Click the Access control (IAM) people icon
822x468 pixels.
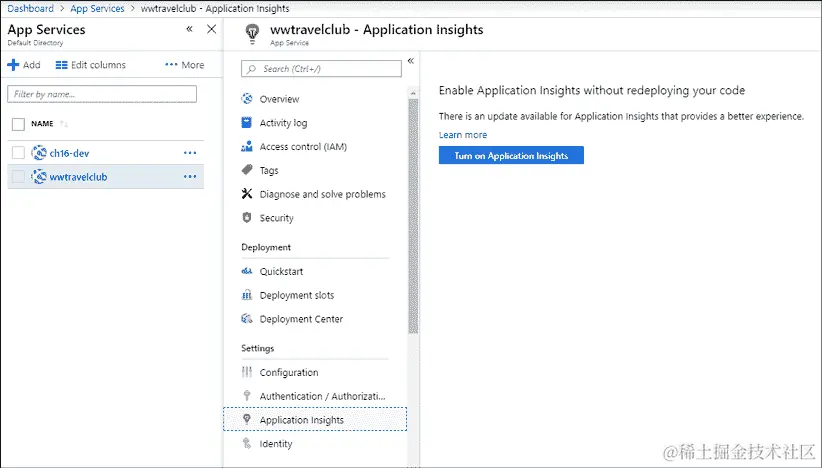247,146
